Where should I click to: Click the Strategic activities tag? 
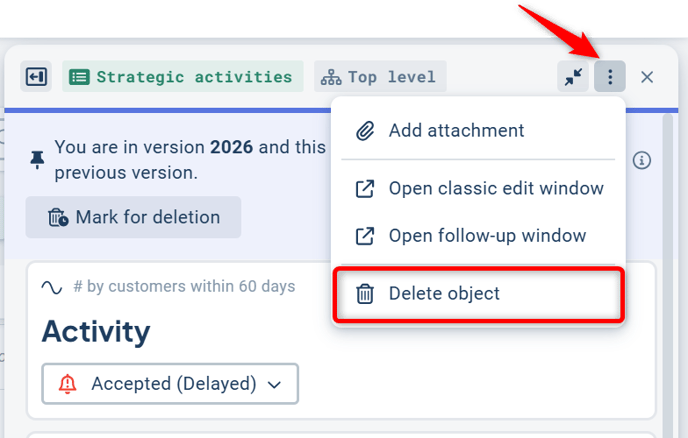pos(183,76)
